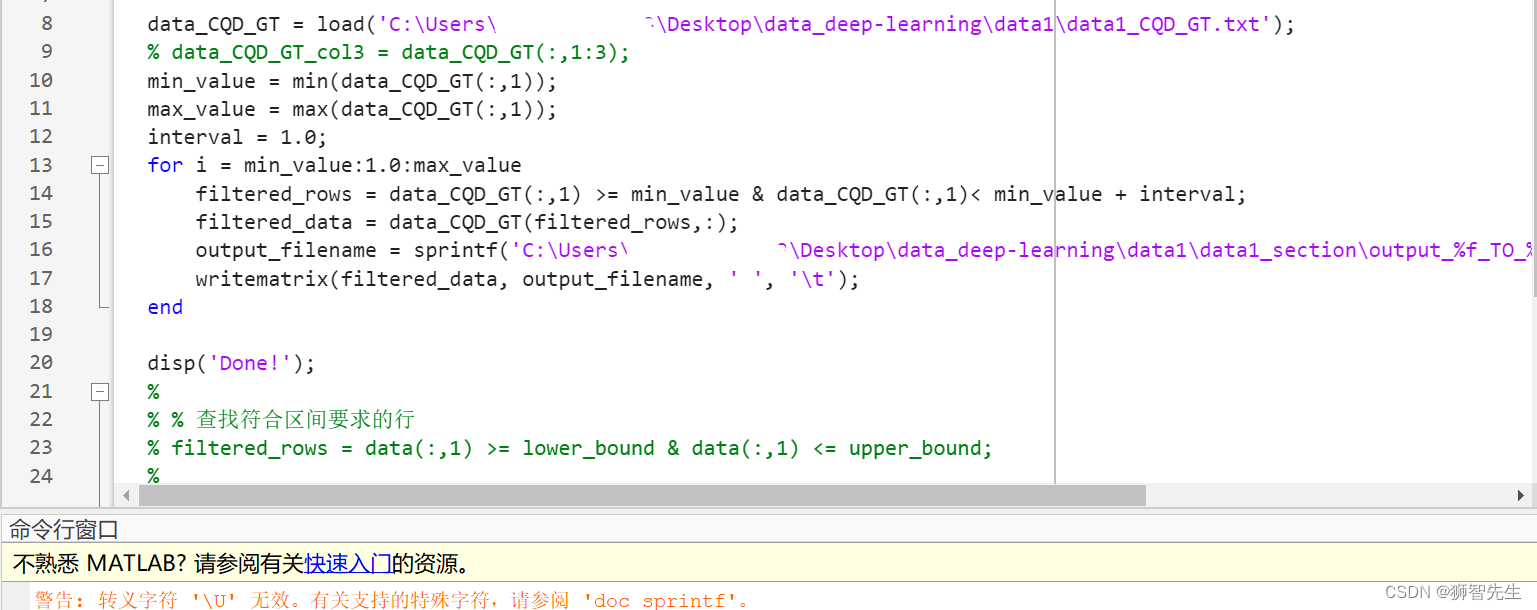Click the filtered_data assignment line
The width and height of the screenshot is (1537, 610).
tap(467, 222)
